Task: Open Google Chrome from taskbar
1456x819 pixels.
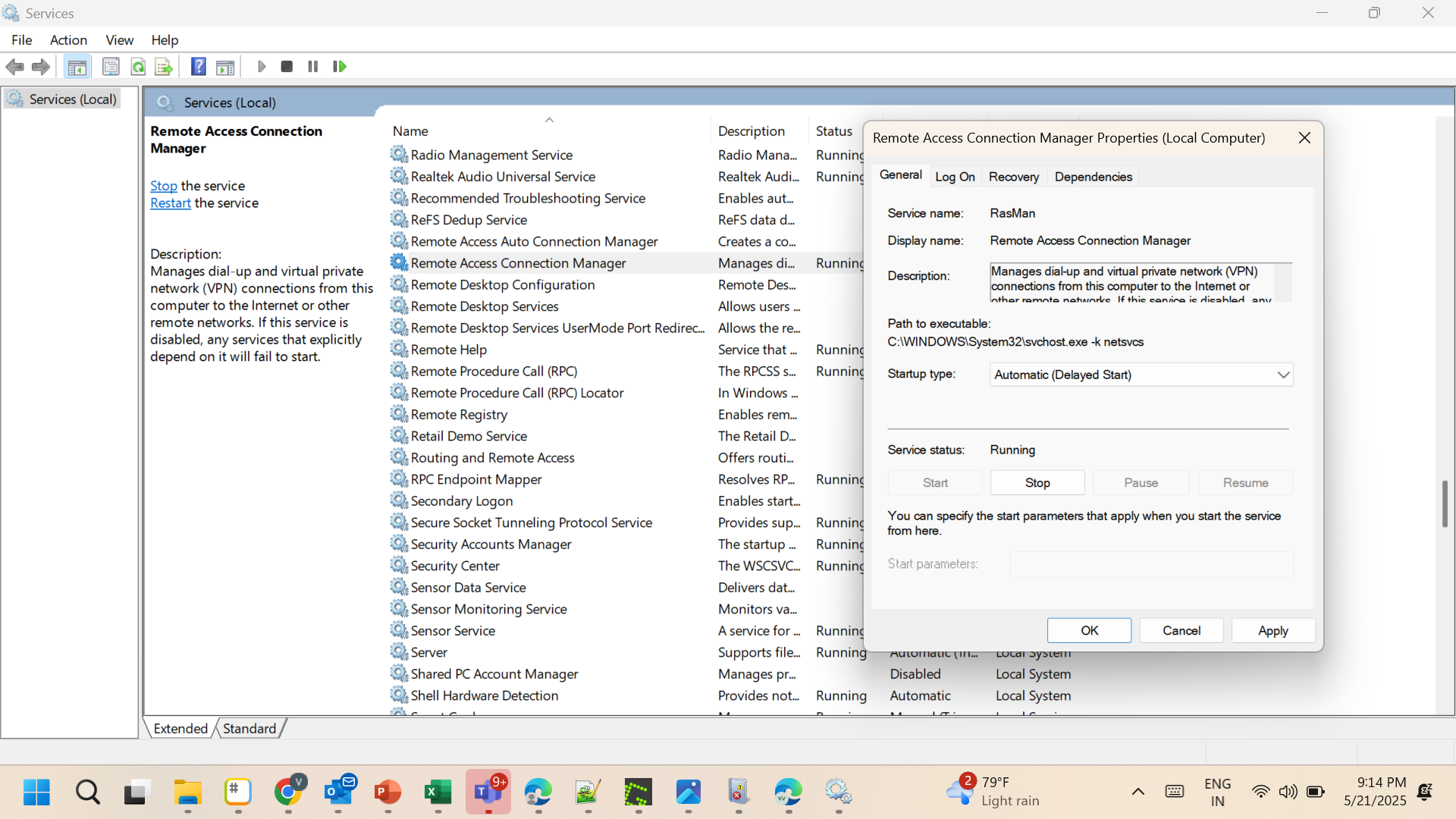Action: (288, 792)
